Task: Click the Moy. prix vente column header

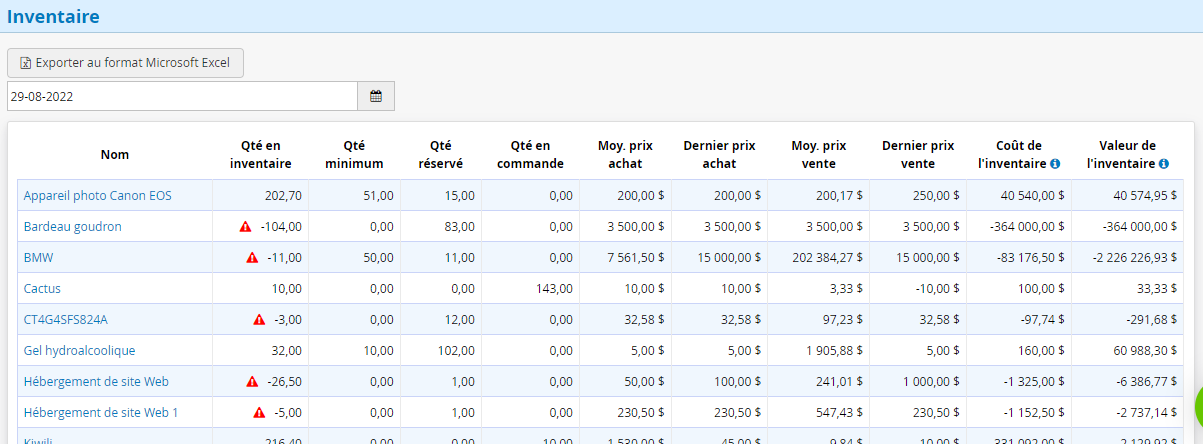Action: tap(818, 154)
